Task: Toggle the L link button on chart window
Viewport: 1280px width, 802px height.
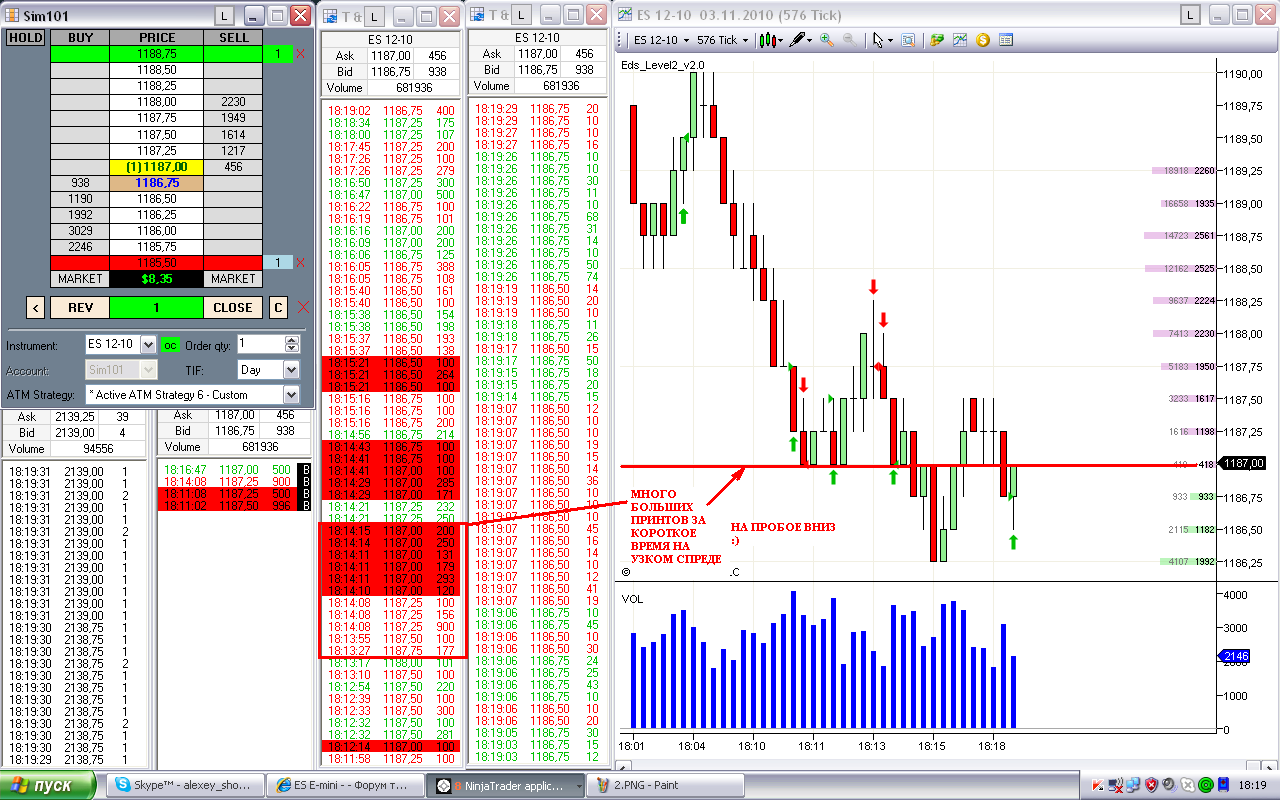Action: coord(1191,15)
